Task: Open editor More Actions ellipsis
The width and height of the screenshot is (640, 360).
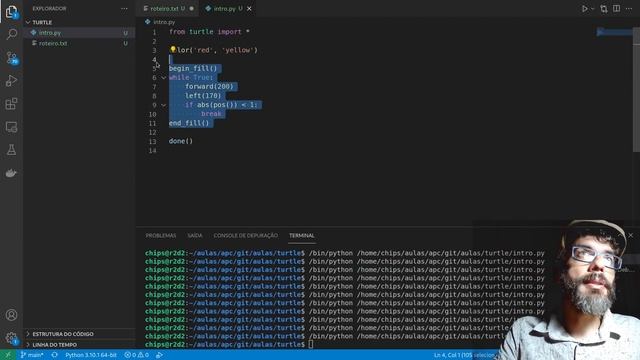Action: (x=629, y=9)
